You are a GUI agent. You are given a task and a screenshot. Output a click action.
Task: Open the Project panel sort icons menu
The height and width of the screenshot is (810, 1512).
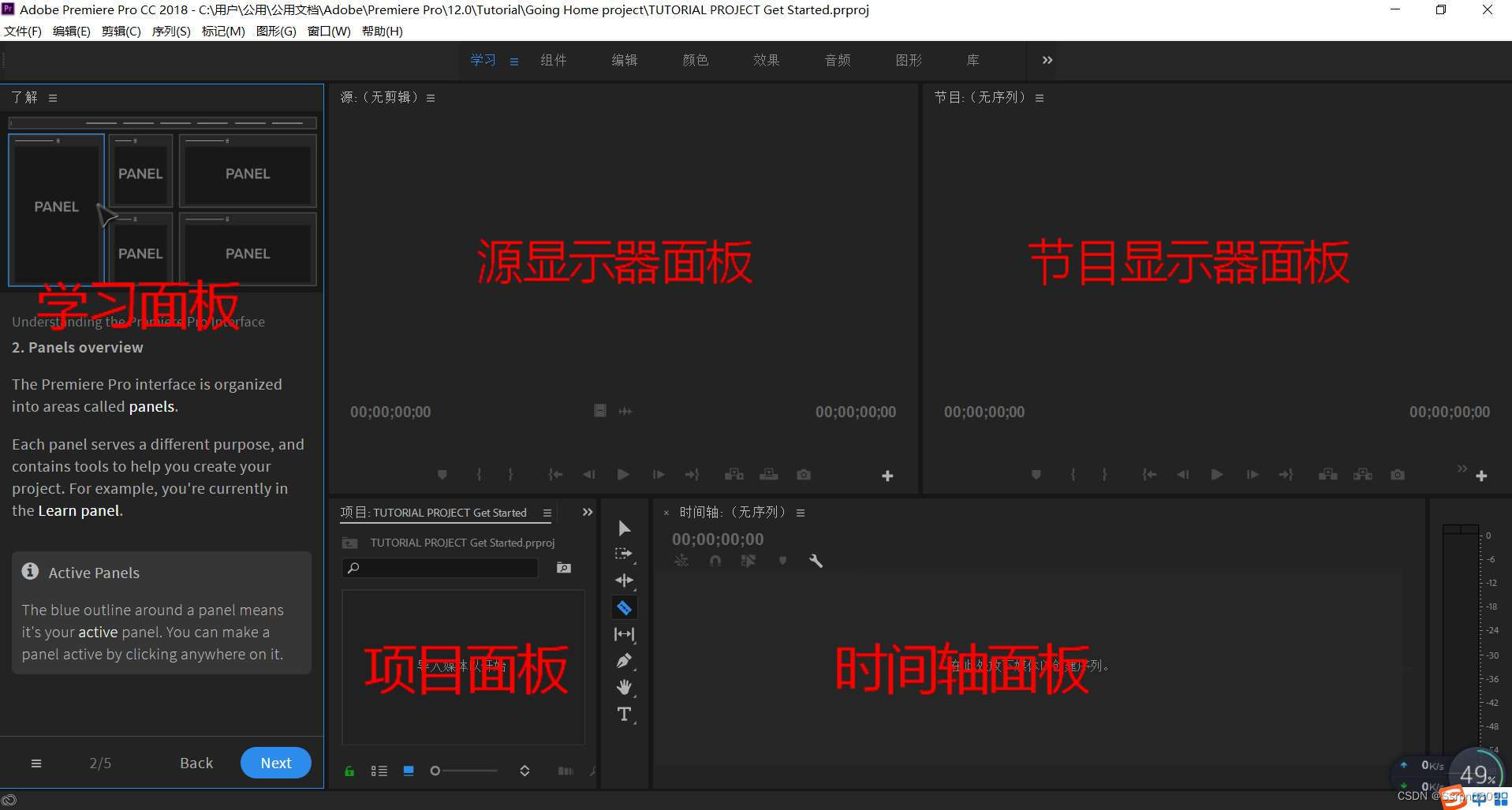pyautogui.click(x=525, y=771)
